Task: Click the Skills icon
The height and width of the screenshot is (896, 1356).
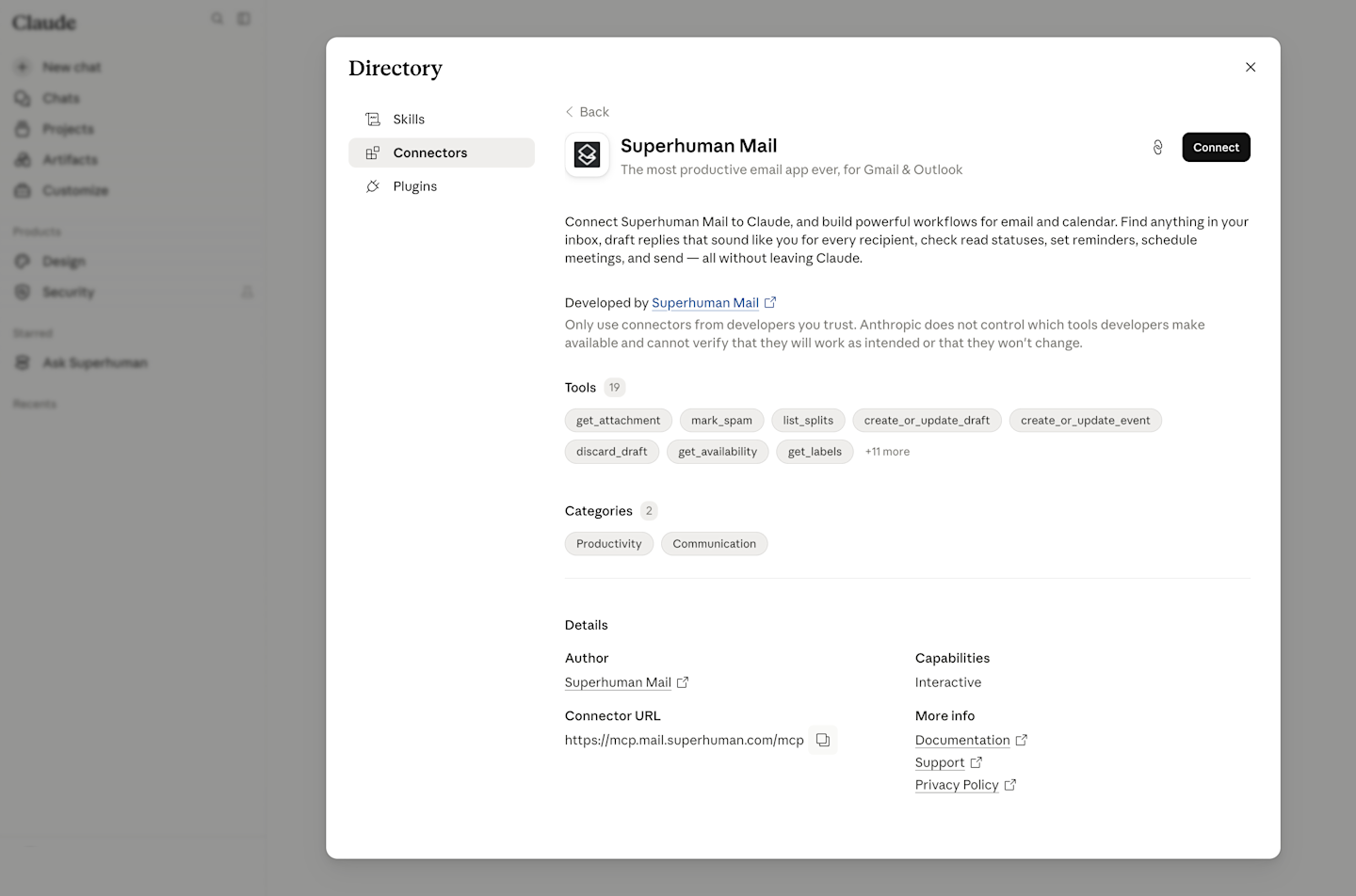Action: pyautogui.click(x=373, y=120)
